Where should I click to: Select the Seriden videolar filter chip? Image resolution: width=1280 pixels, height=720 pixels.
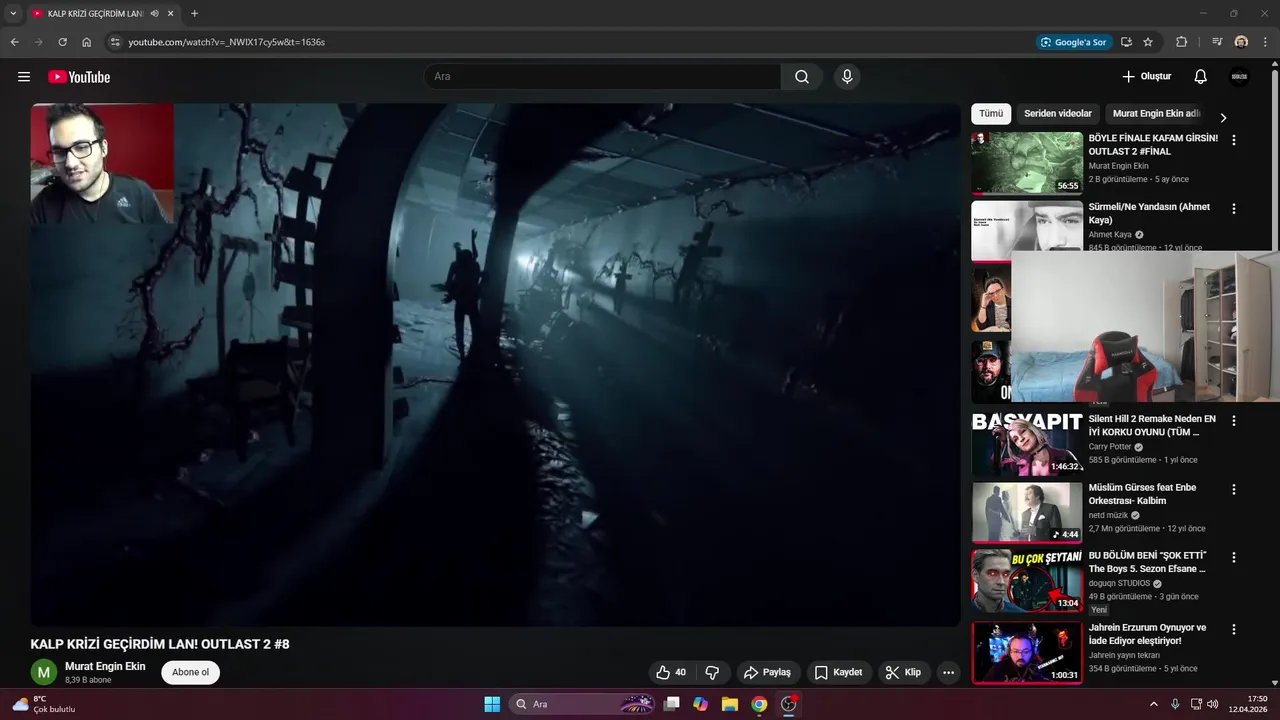pos(1058,114)
